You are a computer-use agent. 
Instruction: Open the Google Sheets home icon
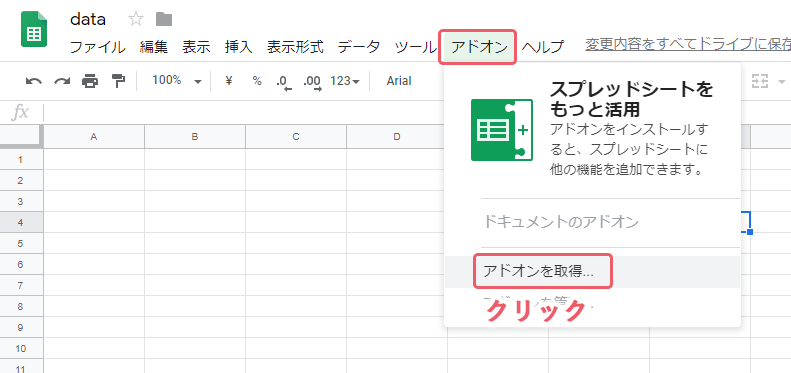[34, 29]
